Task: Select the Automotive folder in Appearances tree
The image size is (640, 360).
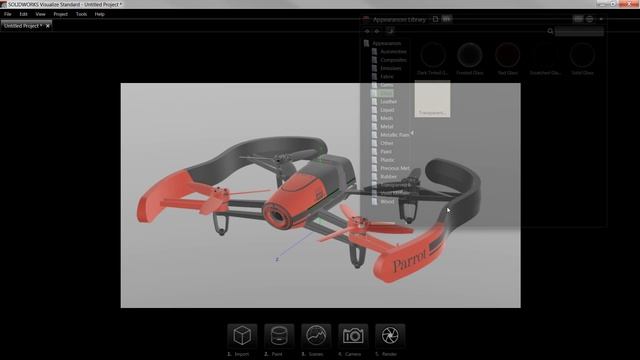Action: tap(389, 52)
